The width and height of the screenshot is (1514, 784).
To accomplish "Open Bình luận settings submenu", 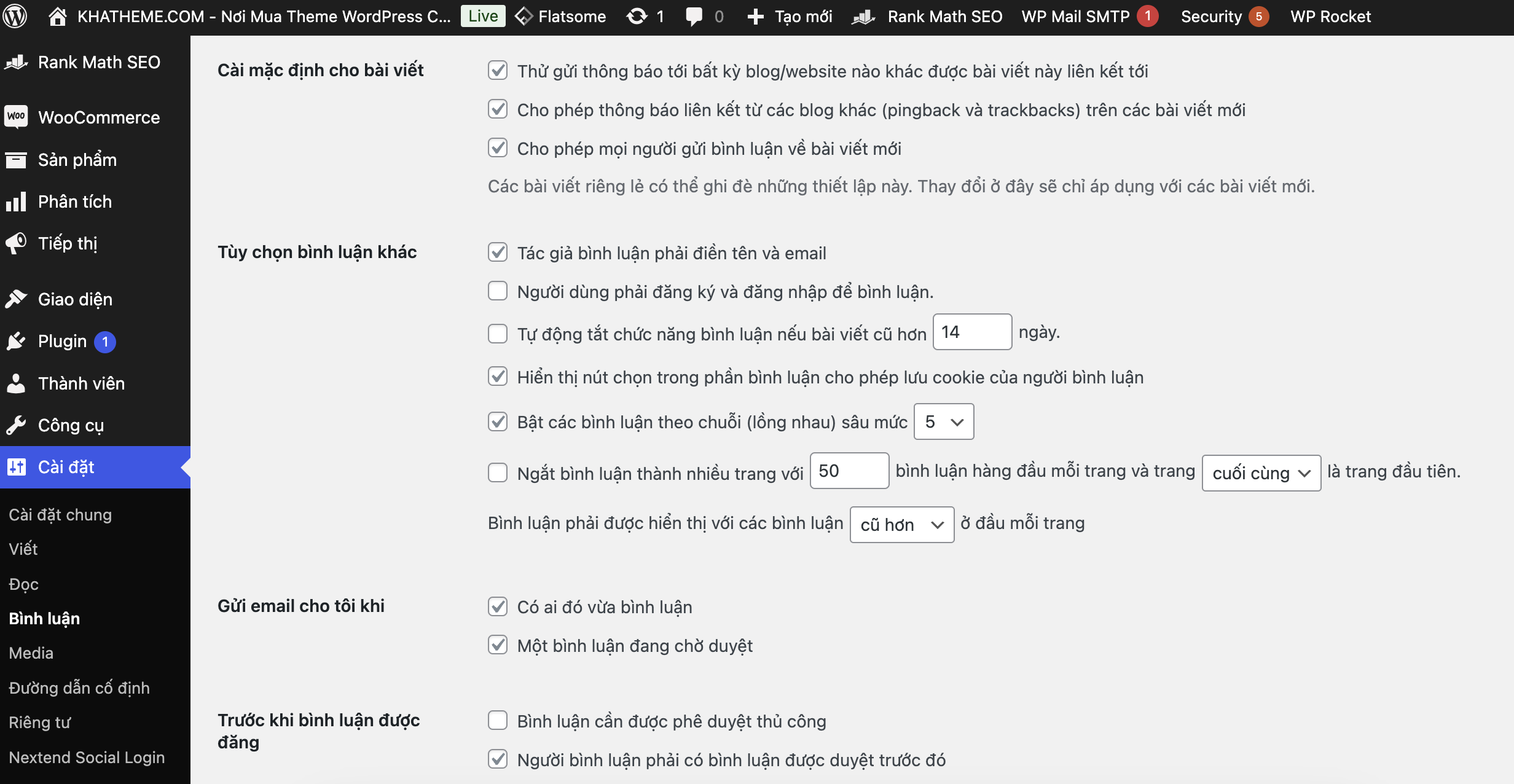I will tap(44, 619).
